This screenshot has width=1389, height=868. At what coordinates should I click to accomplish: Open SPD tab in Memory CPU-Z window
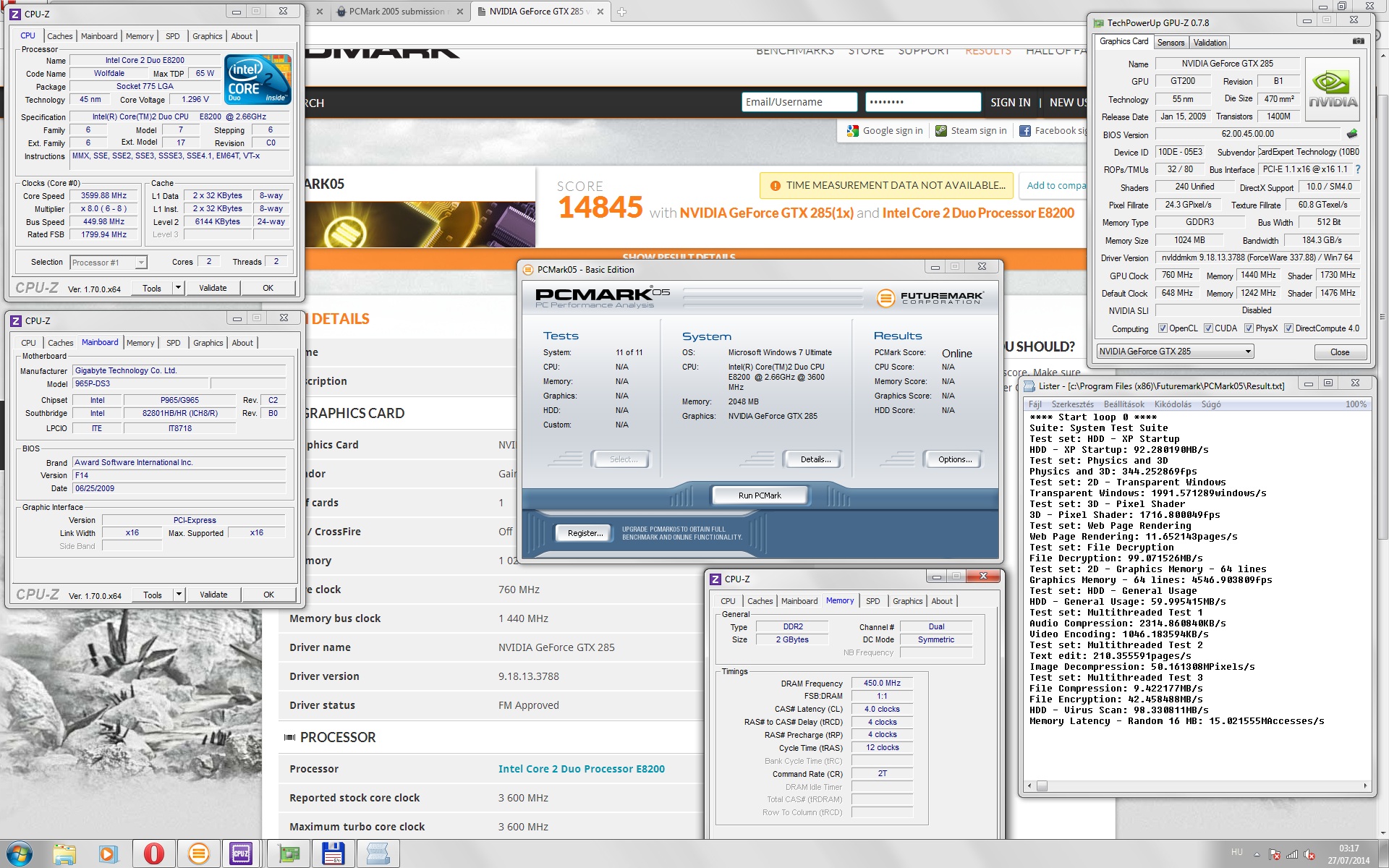[x=873, y=601]
